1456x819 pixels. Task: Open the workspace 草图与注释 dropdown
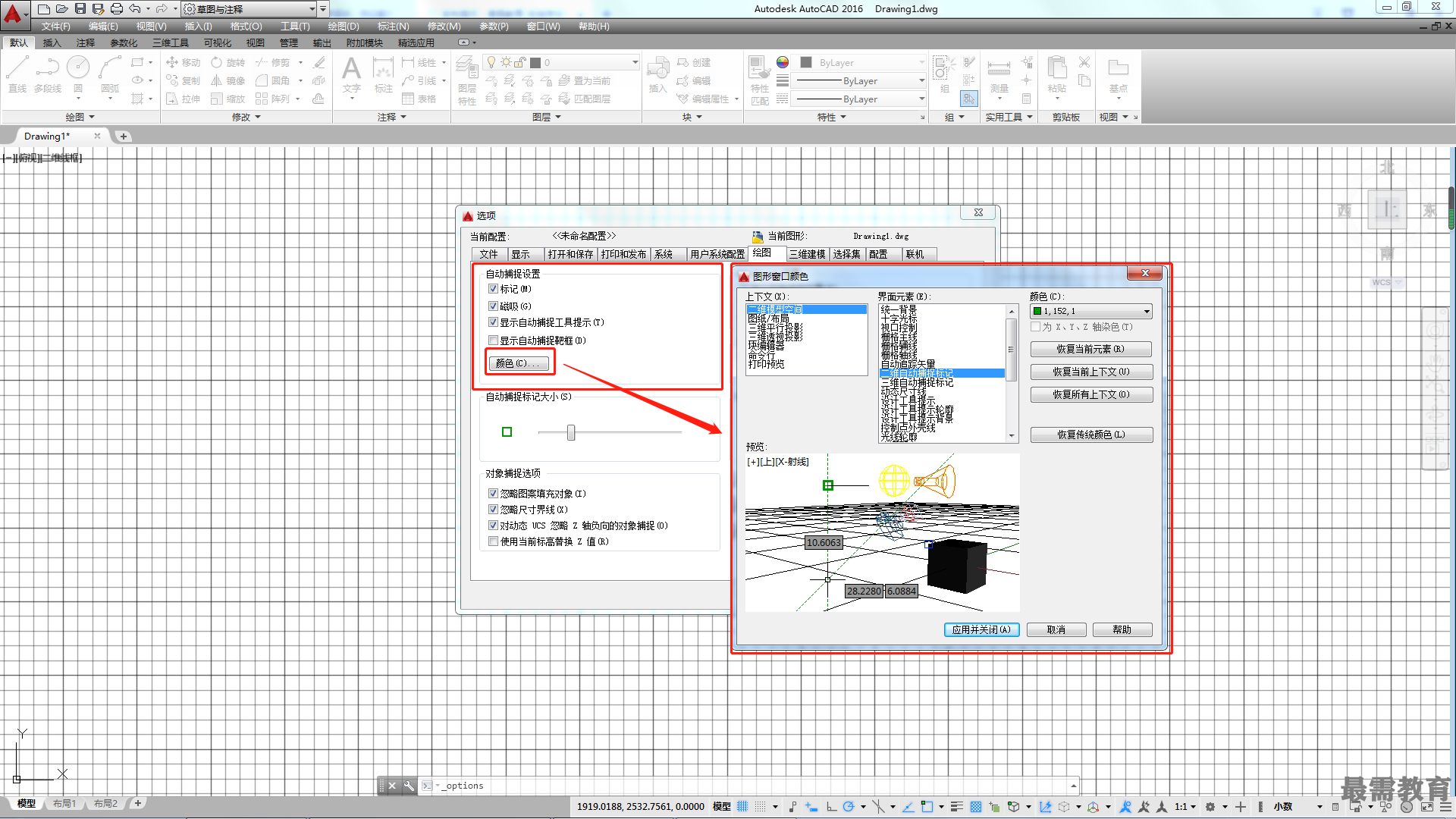coord(249,9)
